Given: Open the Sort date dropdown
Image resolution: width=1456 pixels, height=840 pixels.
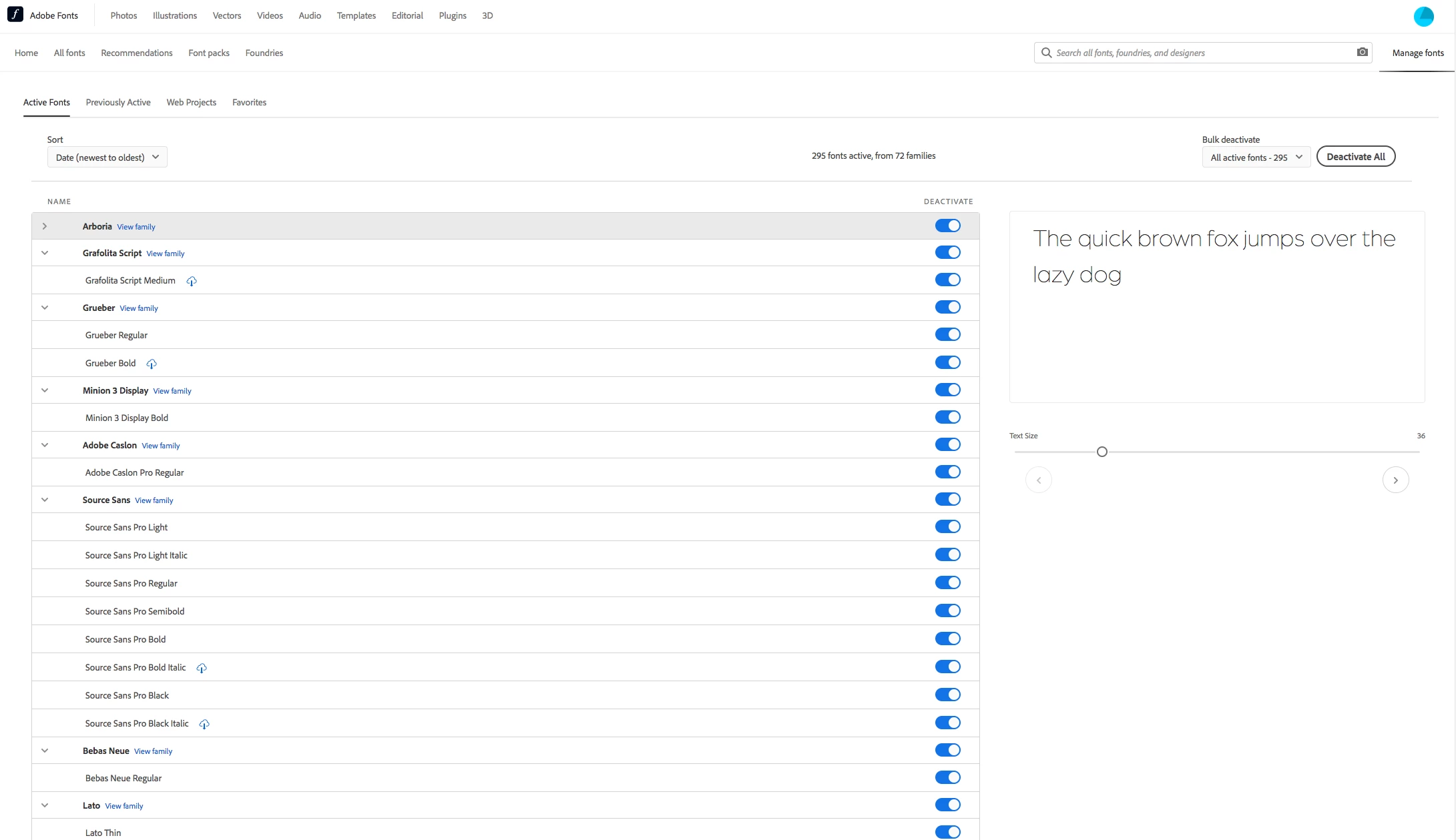Looking at the screenshot, I should pyautogui.click(x=107, y=157).
